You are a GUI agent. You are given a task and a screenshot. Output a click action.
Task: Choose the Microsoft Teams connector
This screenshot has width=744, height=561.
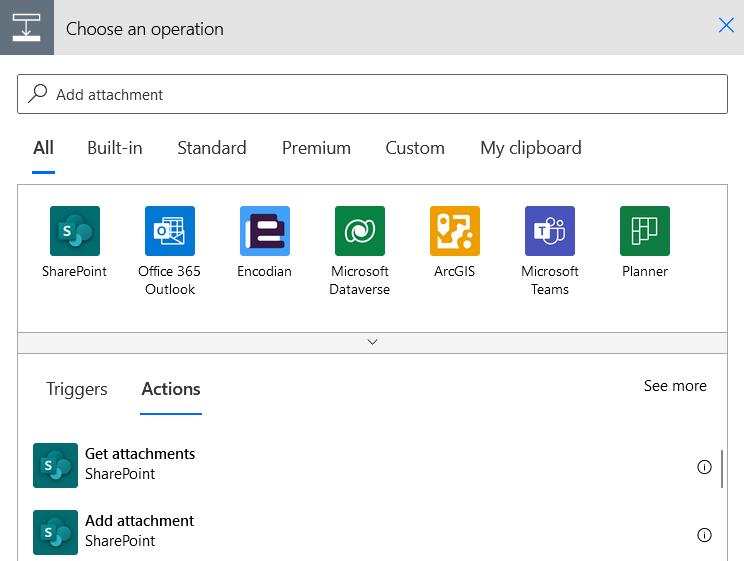(x=549, y=231)
